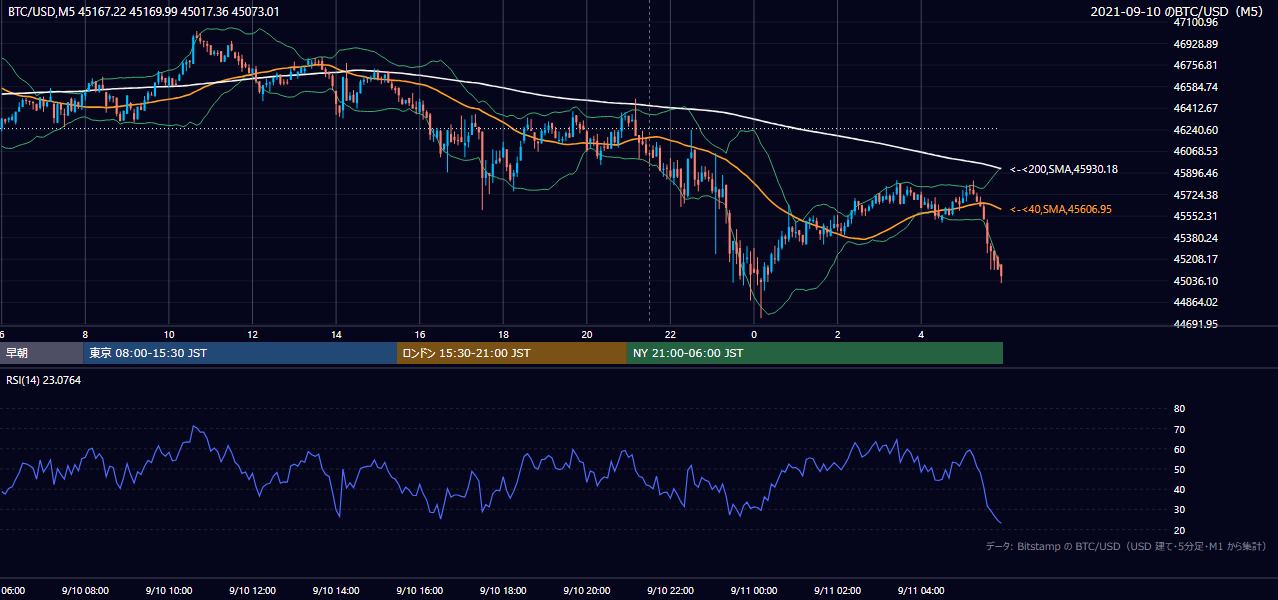
Task: Click the 9/10 08:00 date label
Action: [x=85, y=591]
